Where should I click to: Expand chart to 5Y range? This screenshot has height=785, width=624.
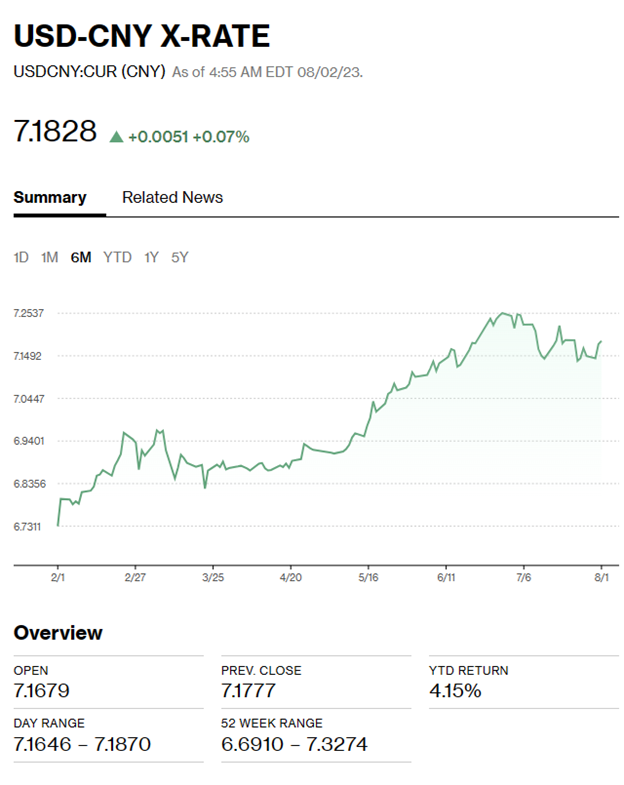179,257
